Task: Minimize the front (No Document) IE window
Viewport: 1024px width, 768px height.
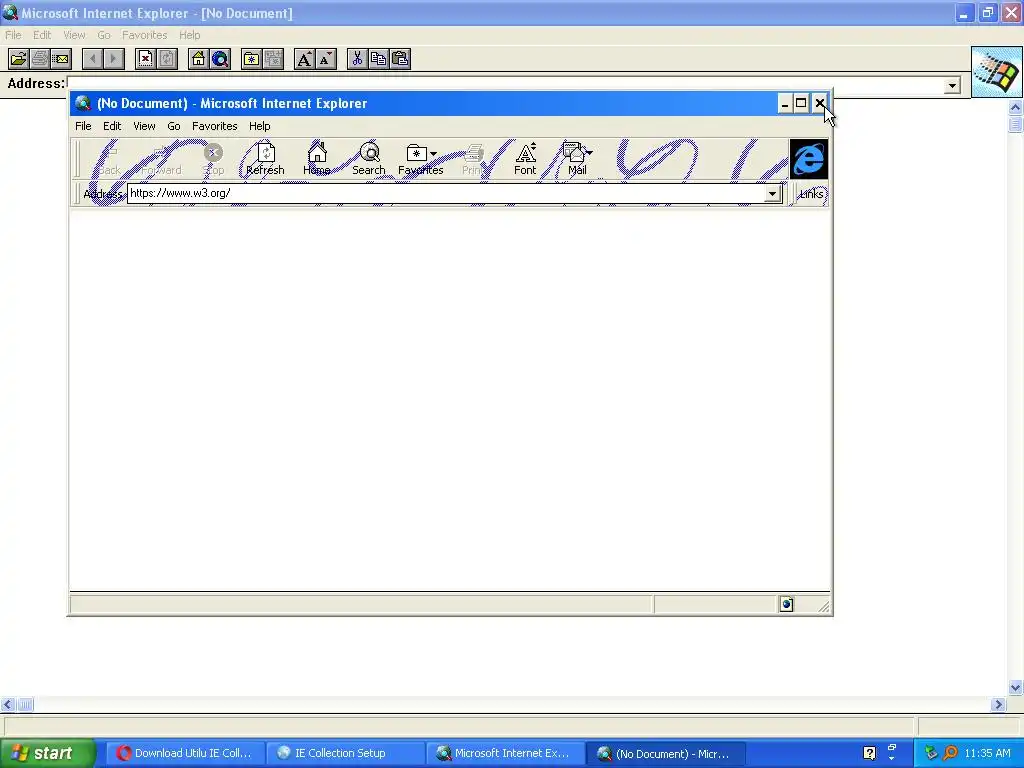Action: tap(785, 103)
